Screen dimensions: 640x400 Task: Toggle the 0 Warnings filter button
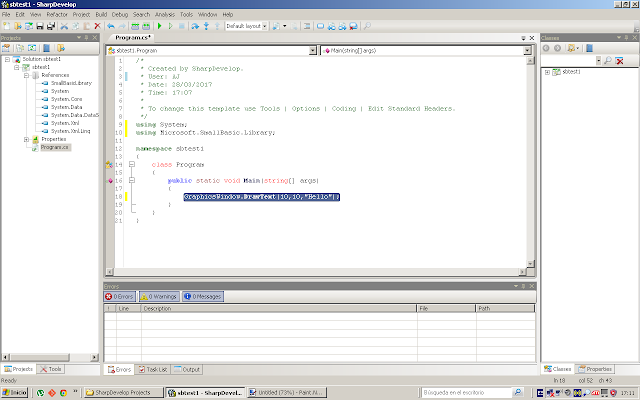click(159, 296)
